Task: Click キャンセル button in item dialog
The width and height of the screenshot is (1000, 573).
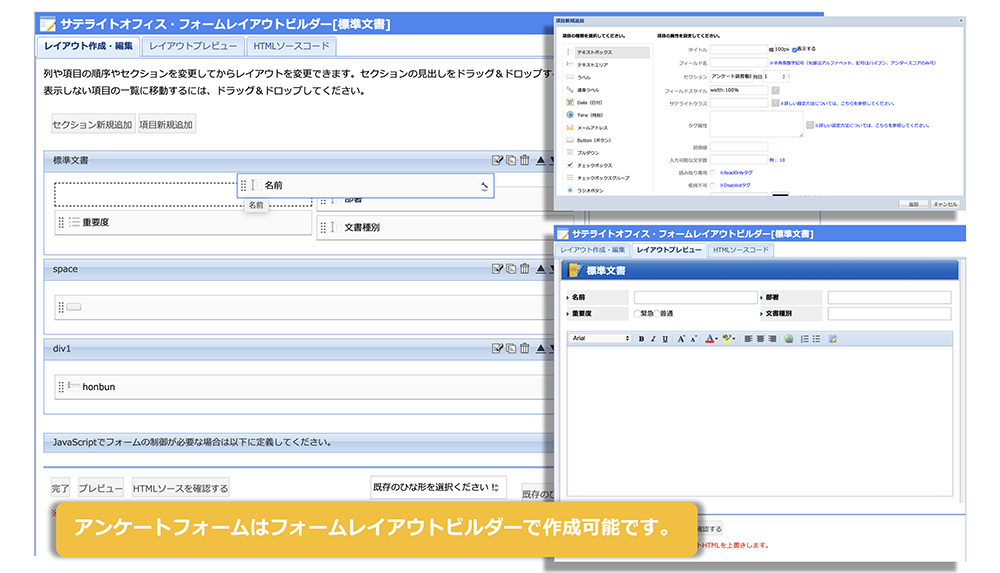Action: pos(945,204)
